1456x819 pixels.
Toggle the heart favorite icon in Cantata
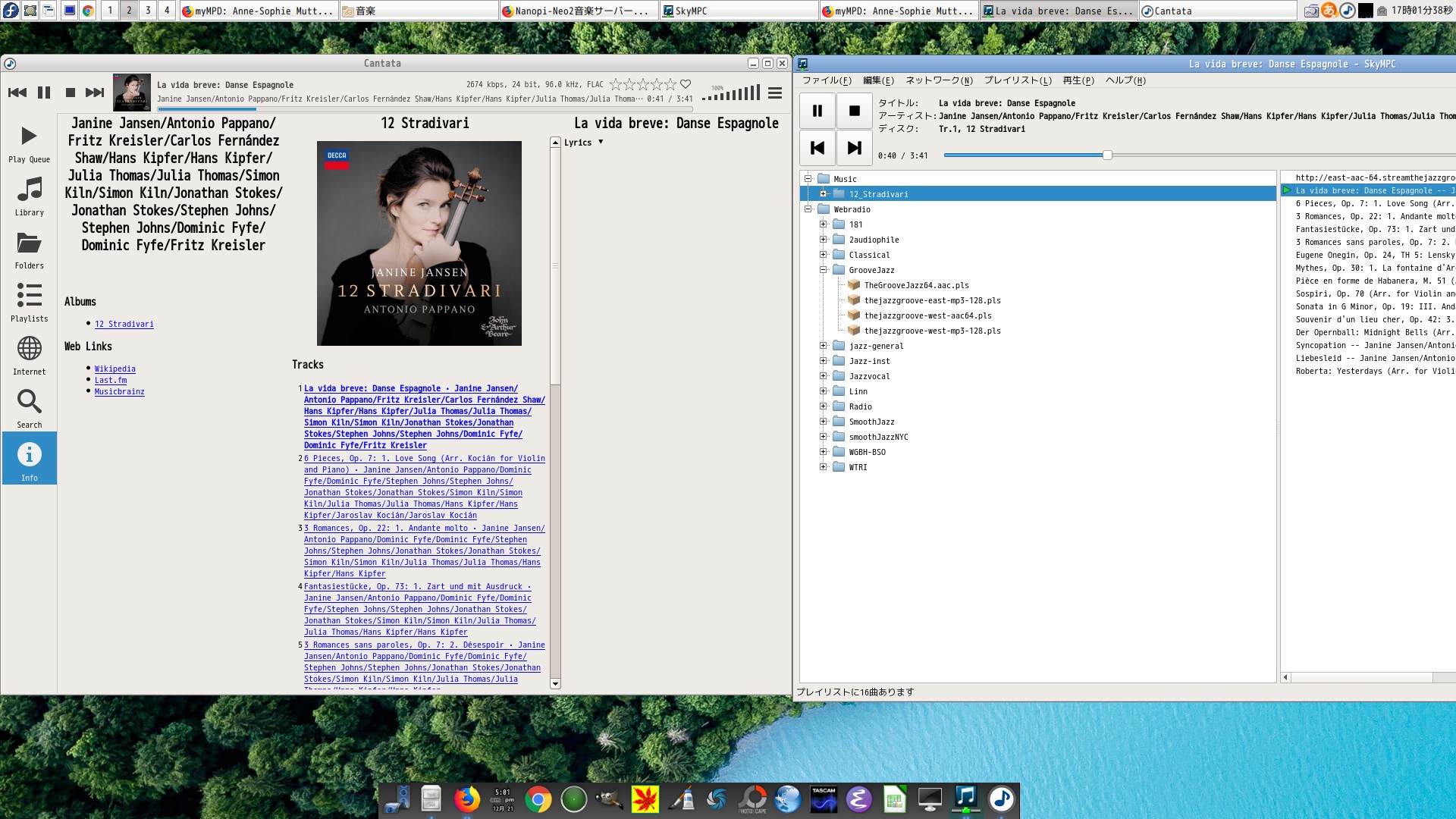click(685, 84)
